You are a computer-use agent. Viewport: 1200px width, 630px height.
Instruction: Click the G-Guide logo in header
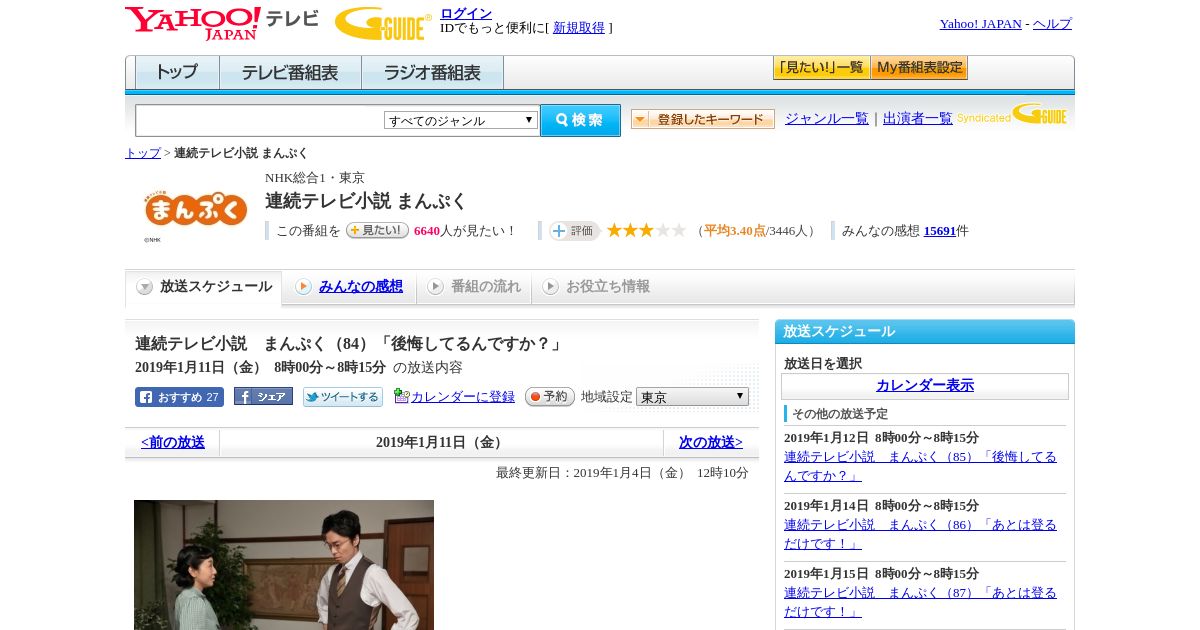(383, 23)
